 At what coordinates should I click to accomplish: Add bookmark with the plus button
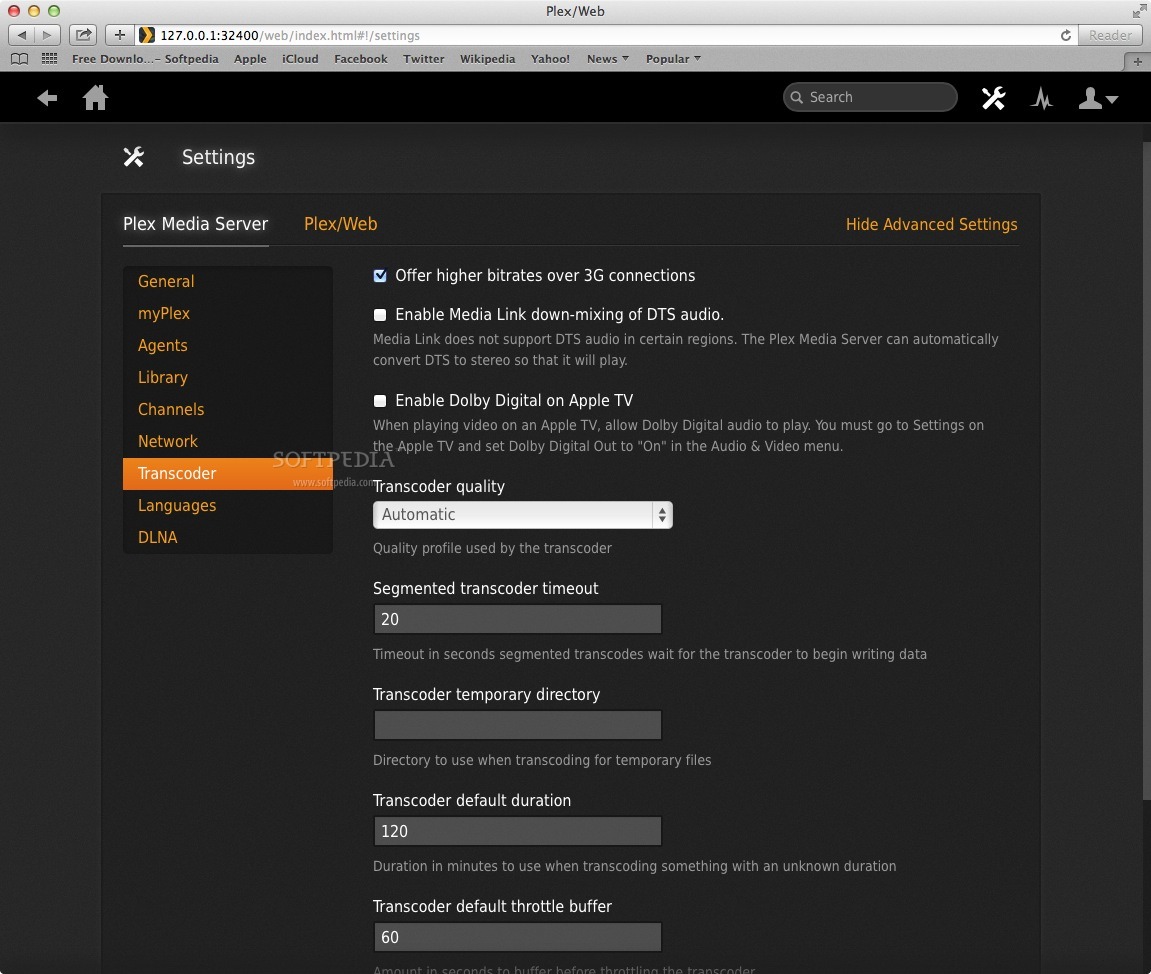pyautogui.click(x=120, y=34)
